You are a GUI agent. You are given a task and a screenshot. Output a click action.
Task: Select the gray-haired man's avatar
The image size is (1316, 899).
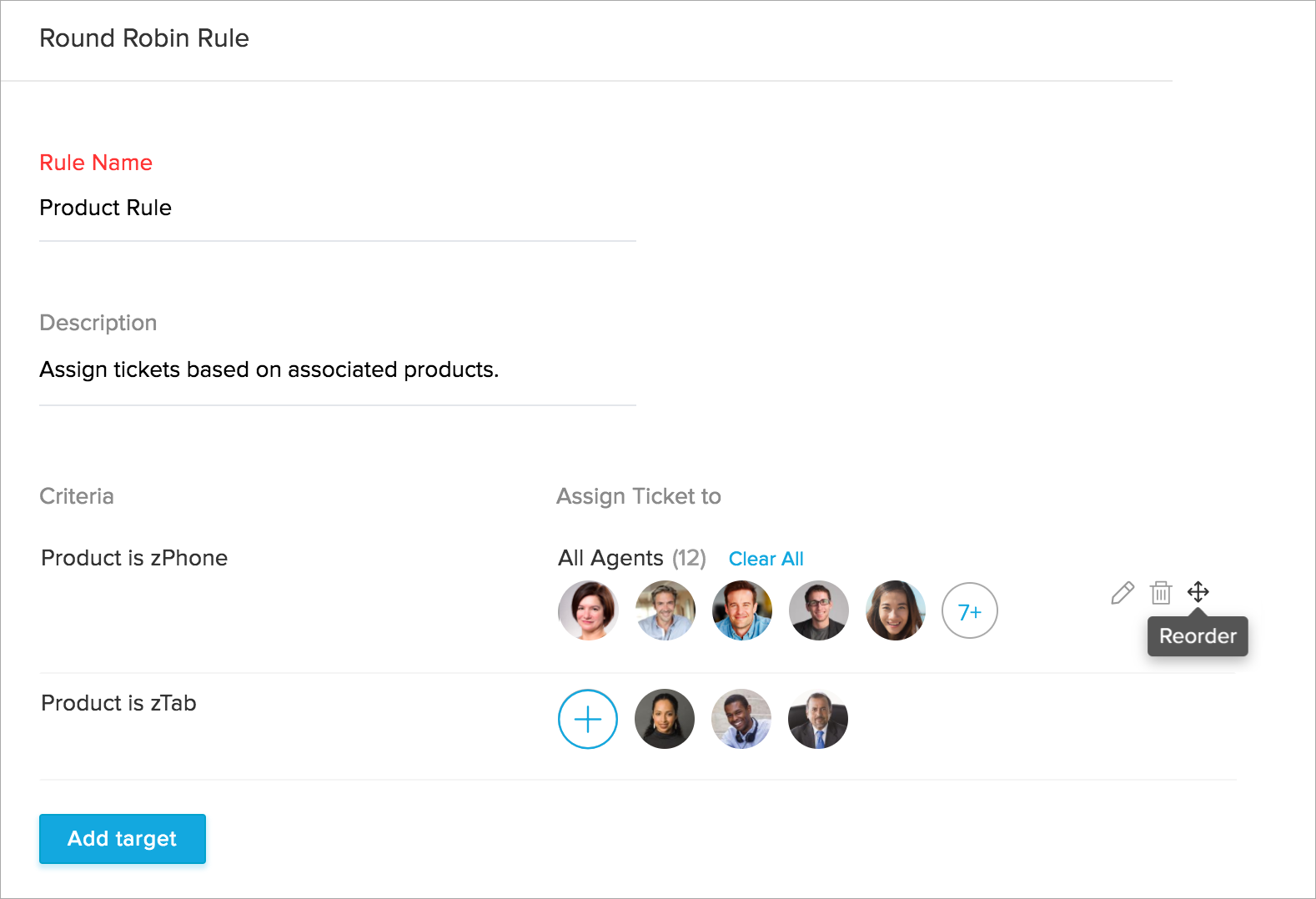coord(666,610)
